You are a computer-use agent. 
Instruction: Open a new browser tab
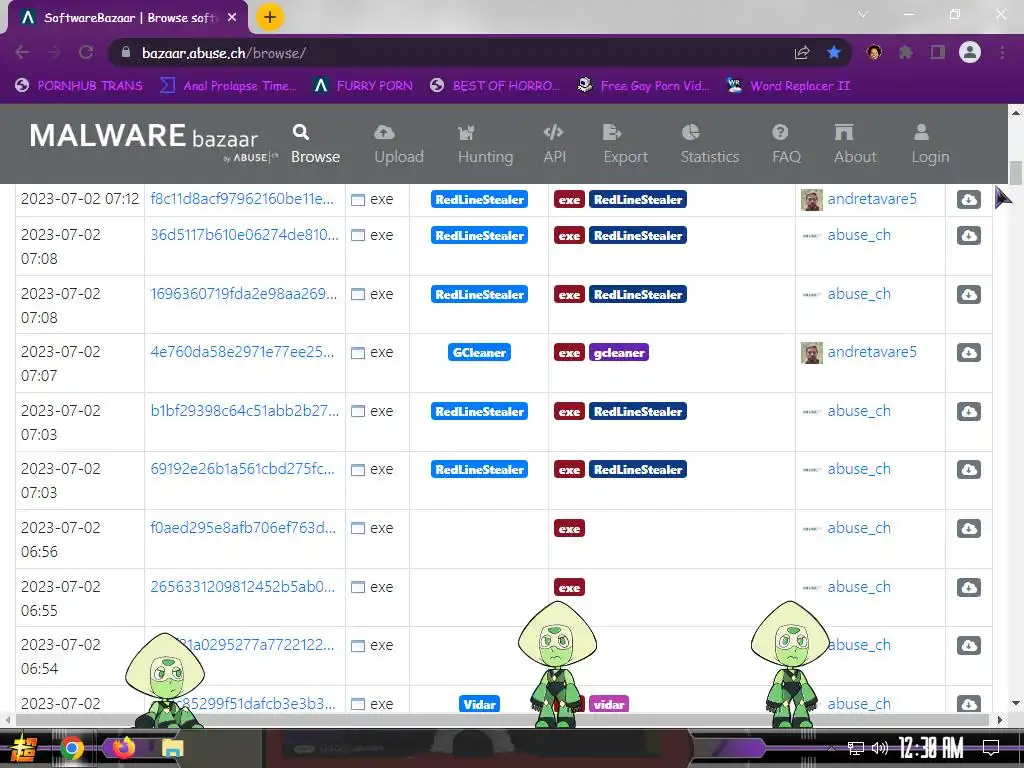point(270,17)
